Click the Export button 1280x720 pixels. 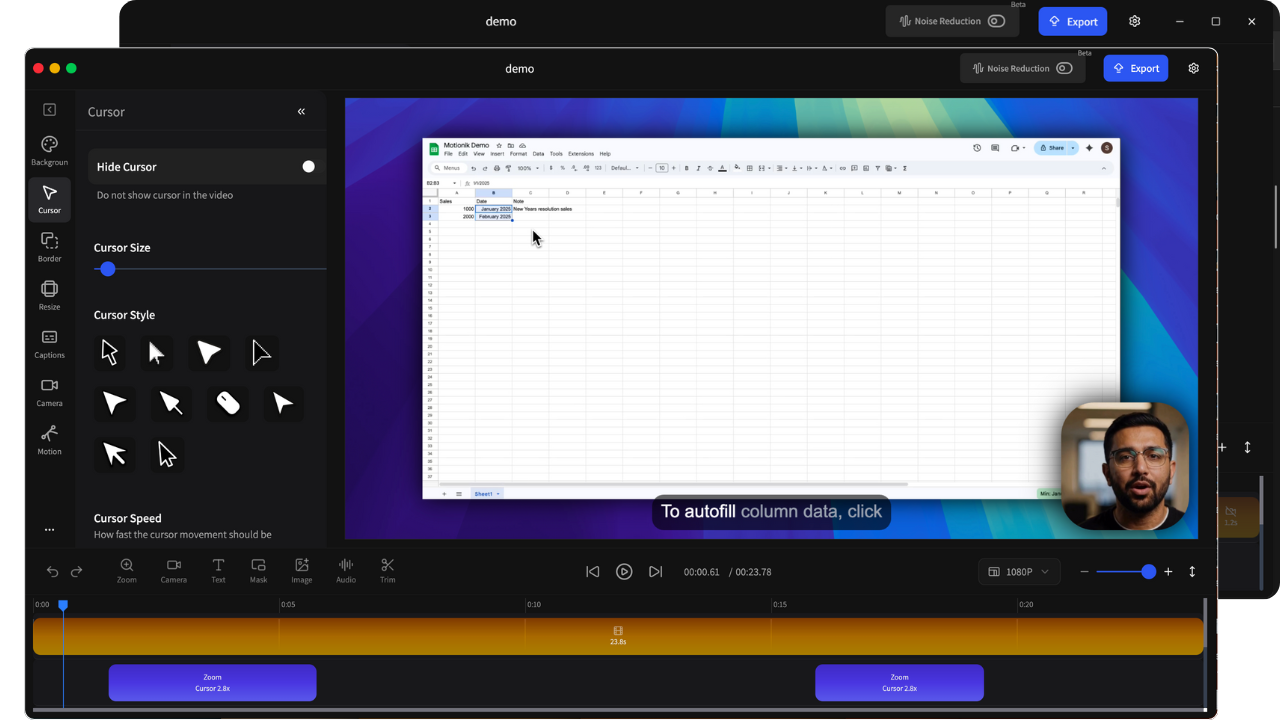pyautogui.click(x=1135, y=68)
